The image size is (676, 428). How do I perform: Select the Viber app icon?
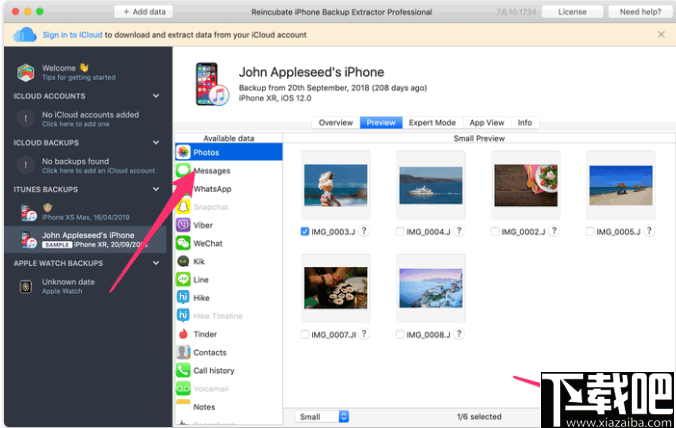click(183, 225)
